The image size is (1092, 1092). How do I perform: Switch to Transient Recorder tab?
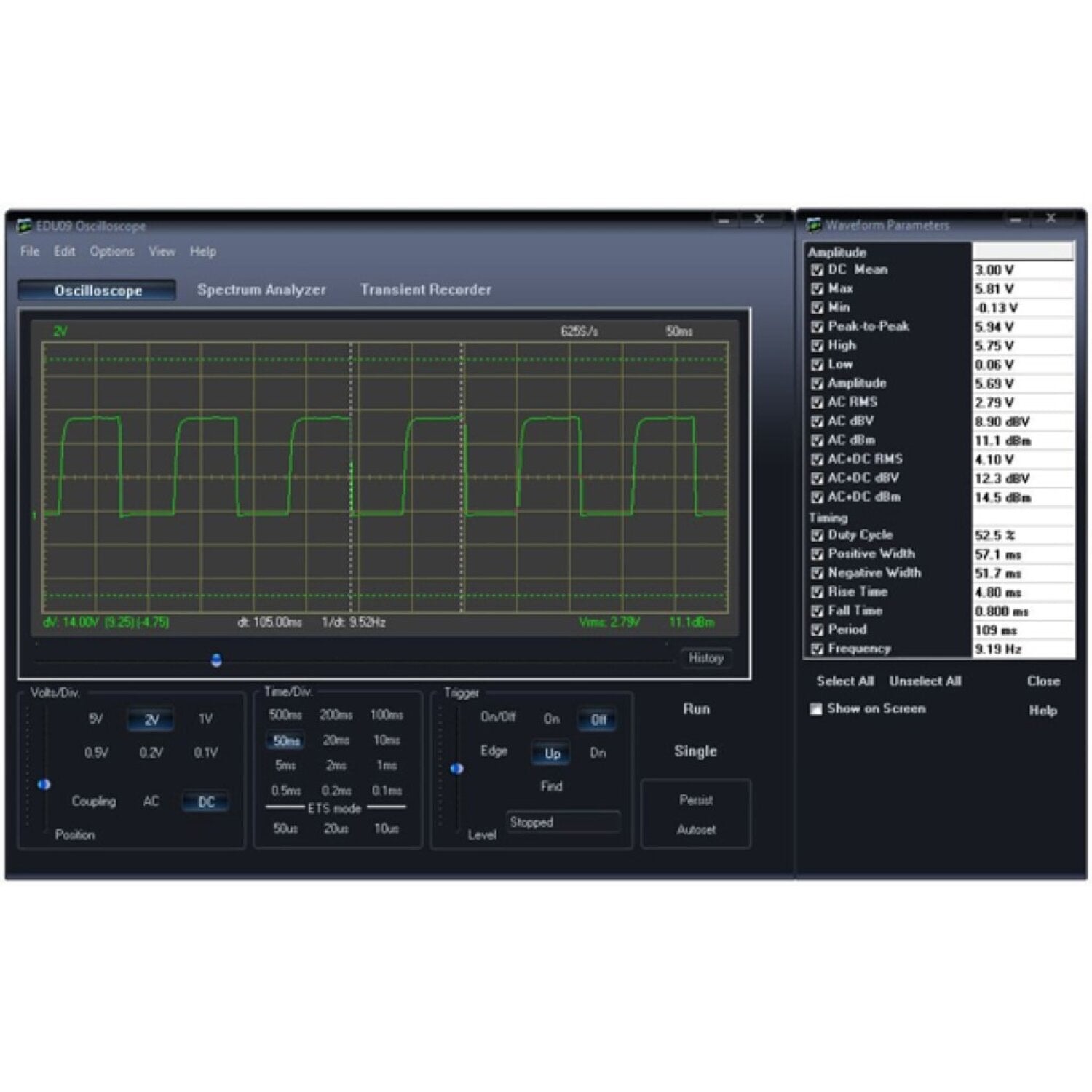coord(425,290)
